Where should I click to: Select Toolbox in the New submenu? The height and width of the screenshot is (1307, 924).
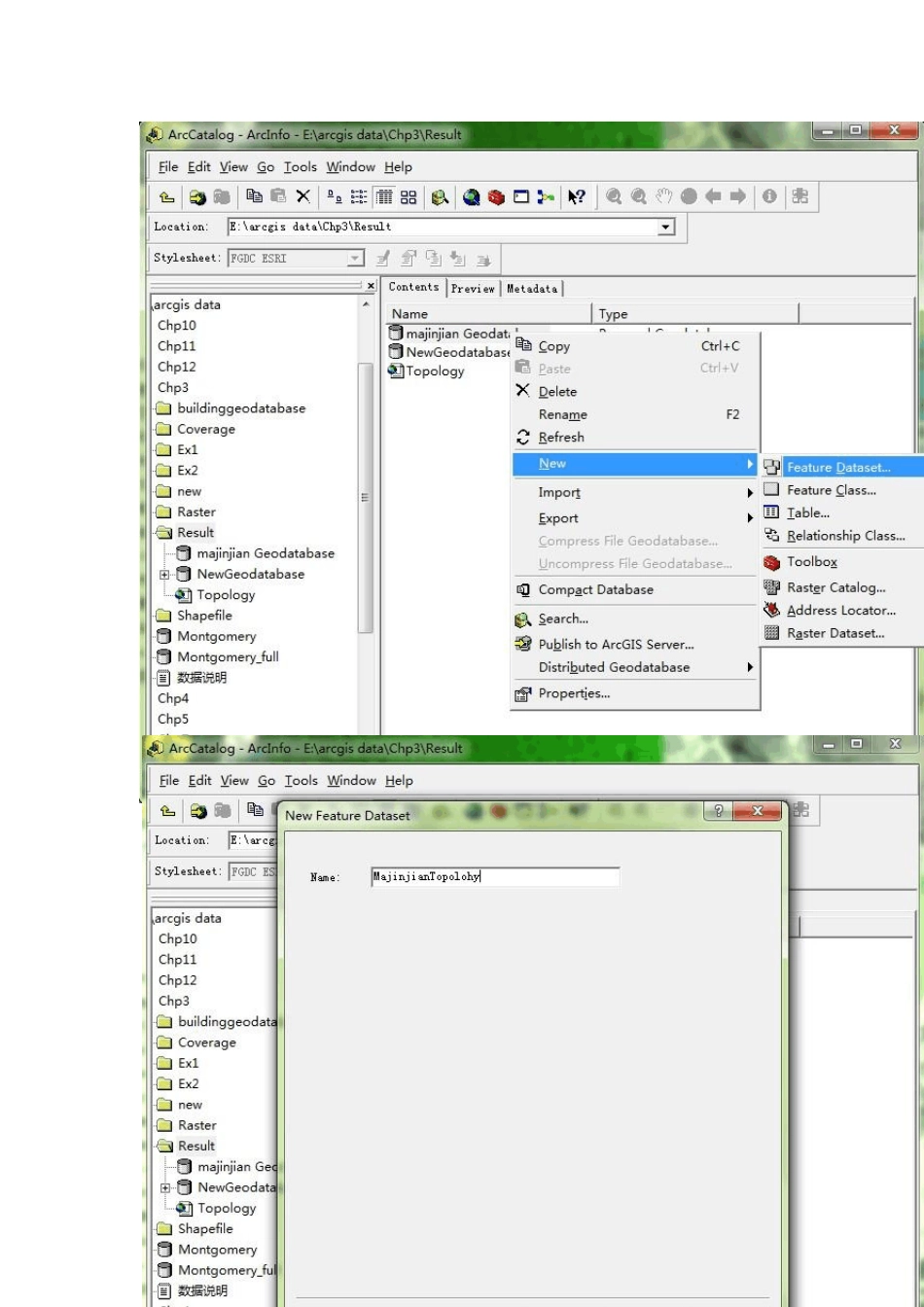click(811, 562)
